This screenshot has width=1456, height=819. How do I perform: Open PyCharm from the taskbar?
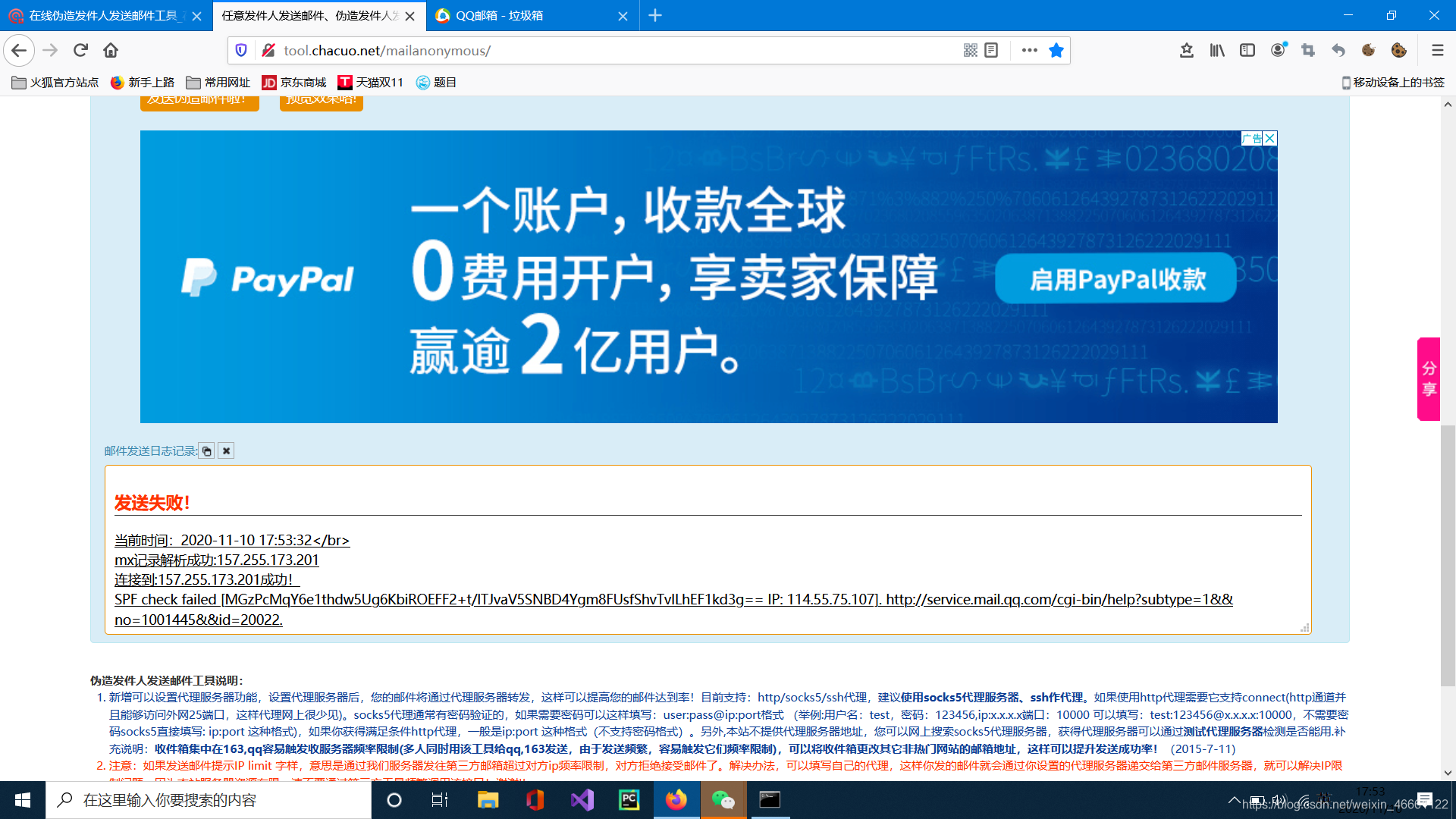tap(629, 800)
